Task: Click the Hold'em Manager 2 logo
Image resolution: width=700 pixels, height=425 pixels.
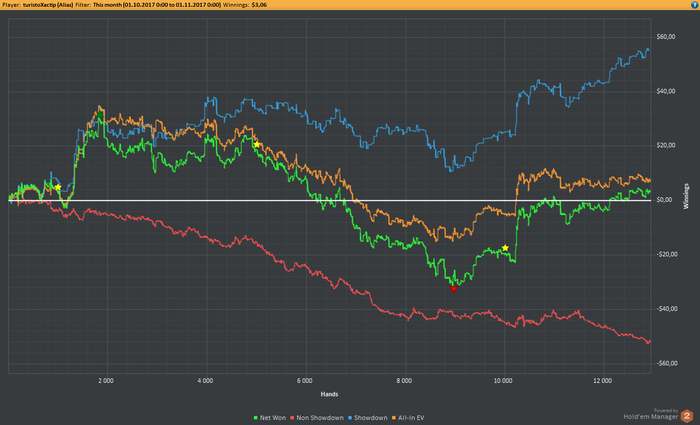Action: coord(687,416)
